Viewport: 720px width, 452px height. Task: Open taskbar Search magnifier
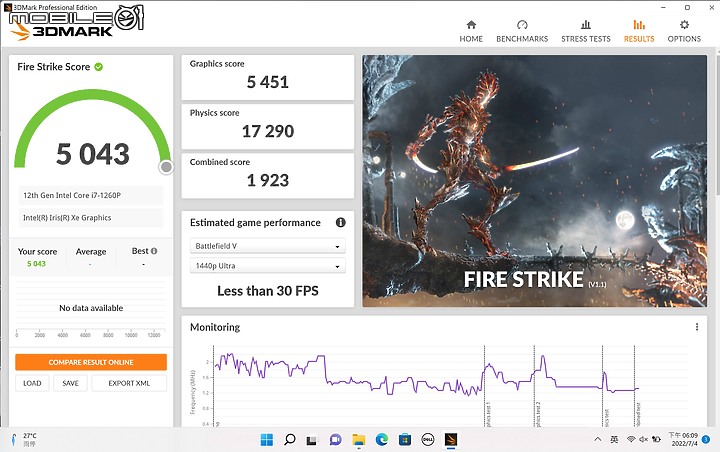(290, 440)
